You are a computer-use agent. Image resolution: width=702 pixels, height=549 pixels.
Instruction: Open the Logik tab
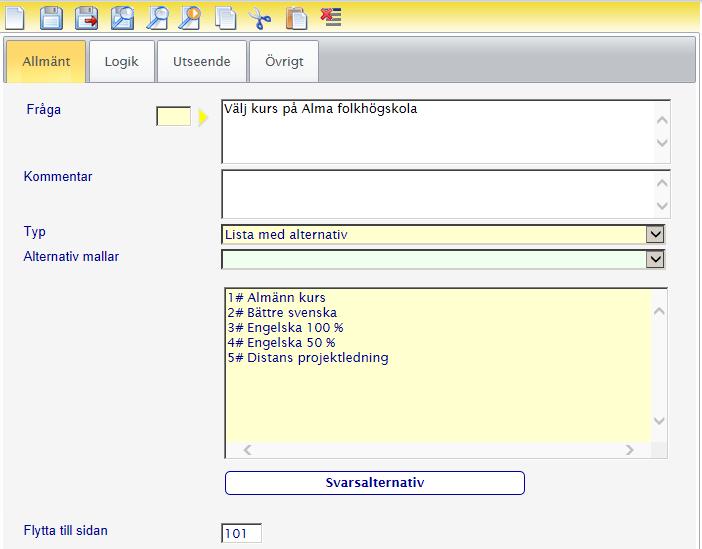pos(121,61)
